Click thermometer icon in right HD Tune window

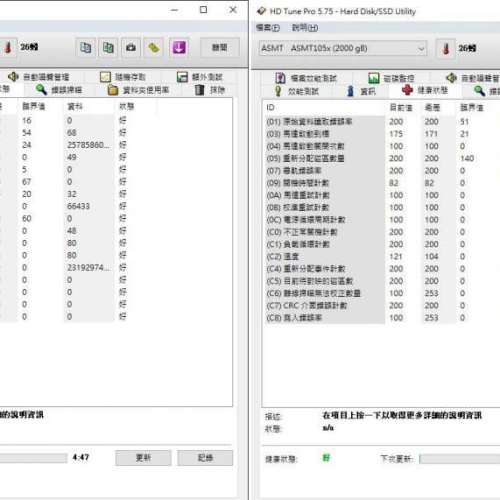click(x=446, y=49)
